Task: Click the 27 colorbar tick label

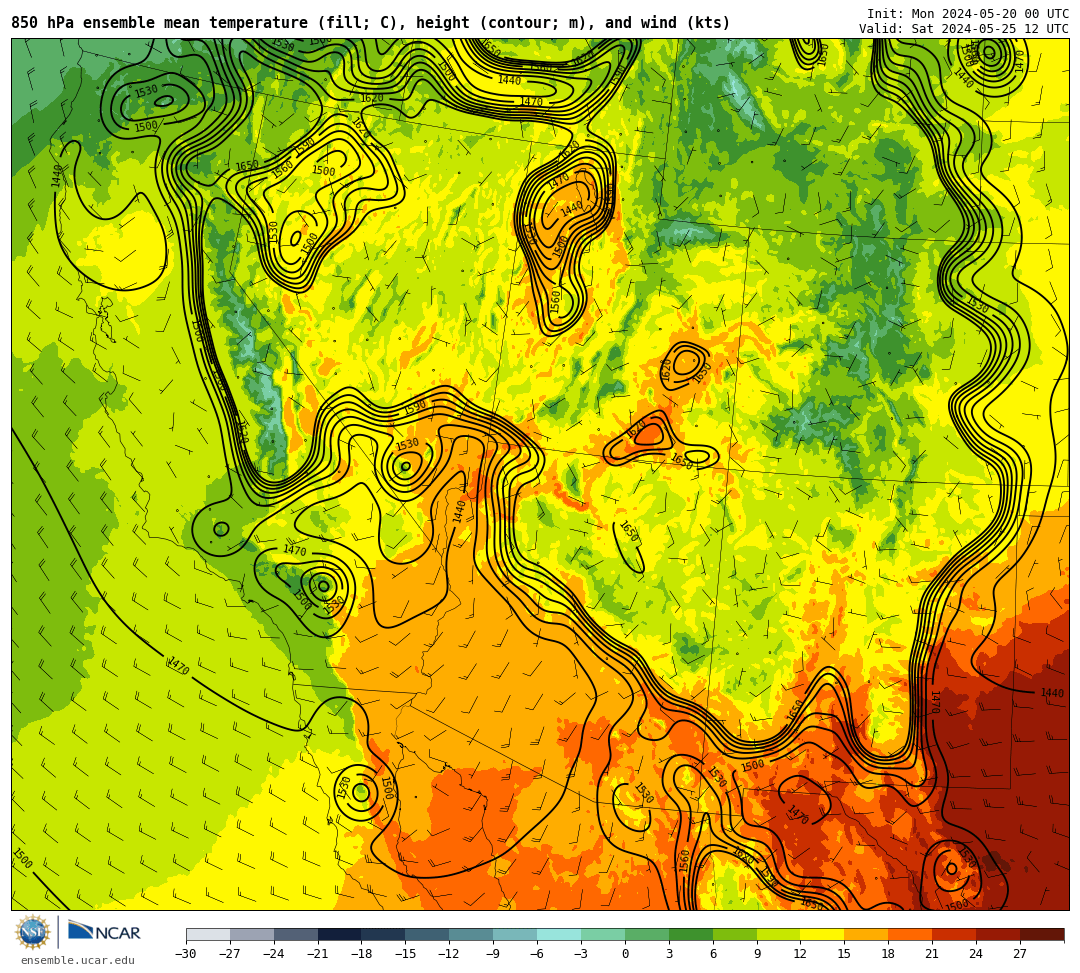Action: 1021,954
